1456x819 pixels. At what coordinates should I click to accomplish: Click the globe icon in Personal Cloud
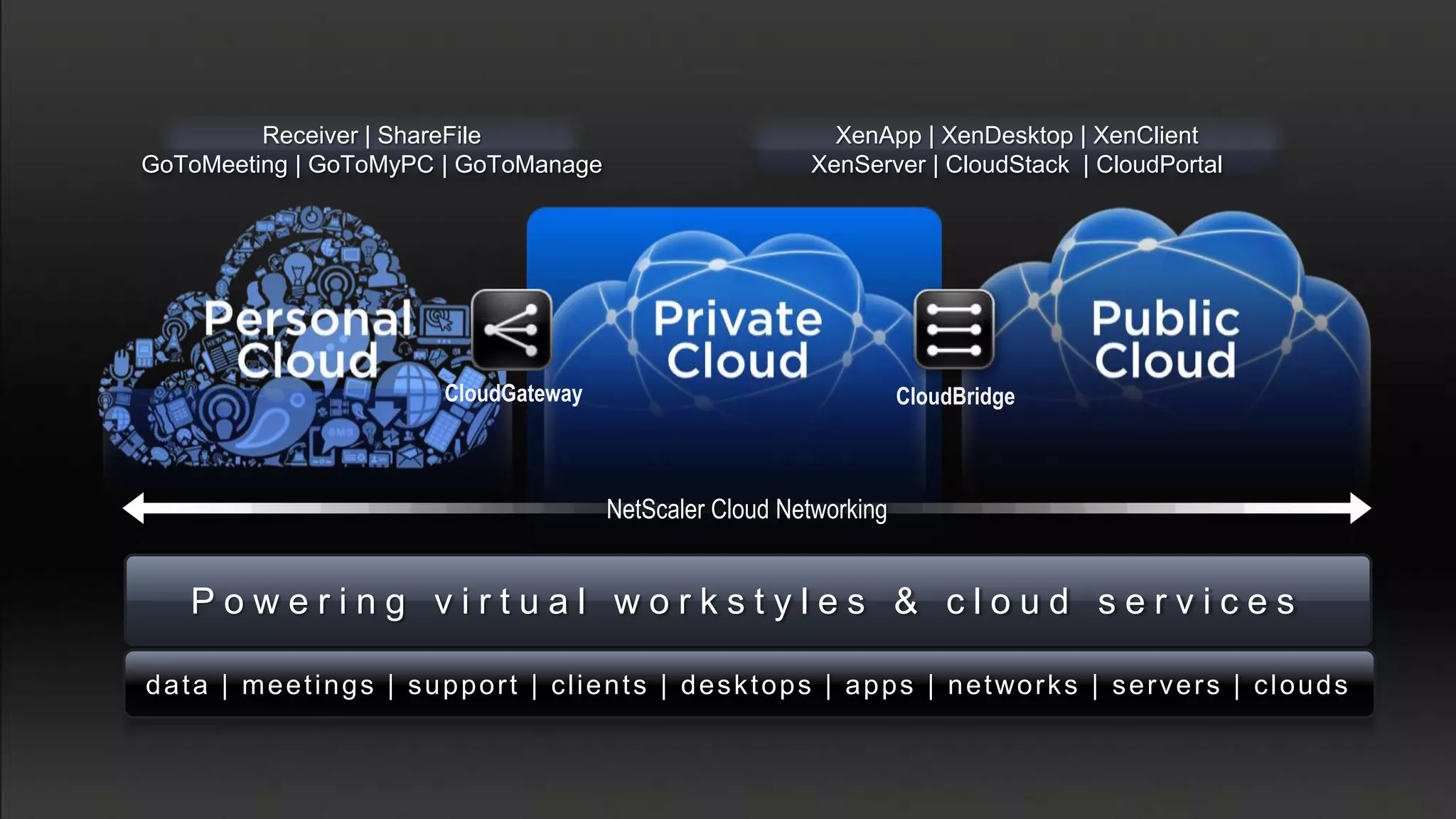[x=408, y=393]
